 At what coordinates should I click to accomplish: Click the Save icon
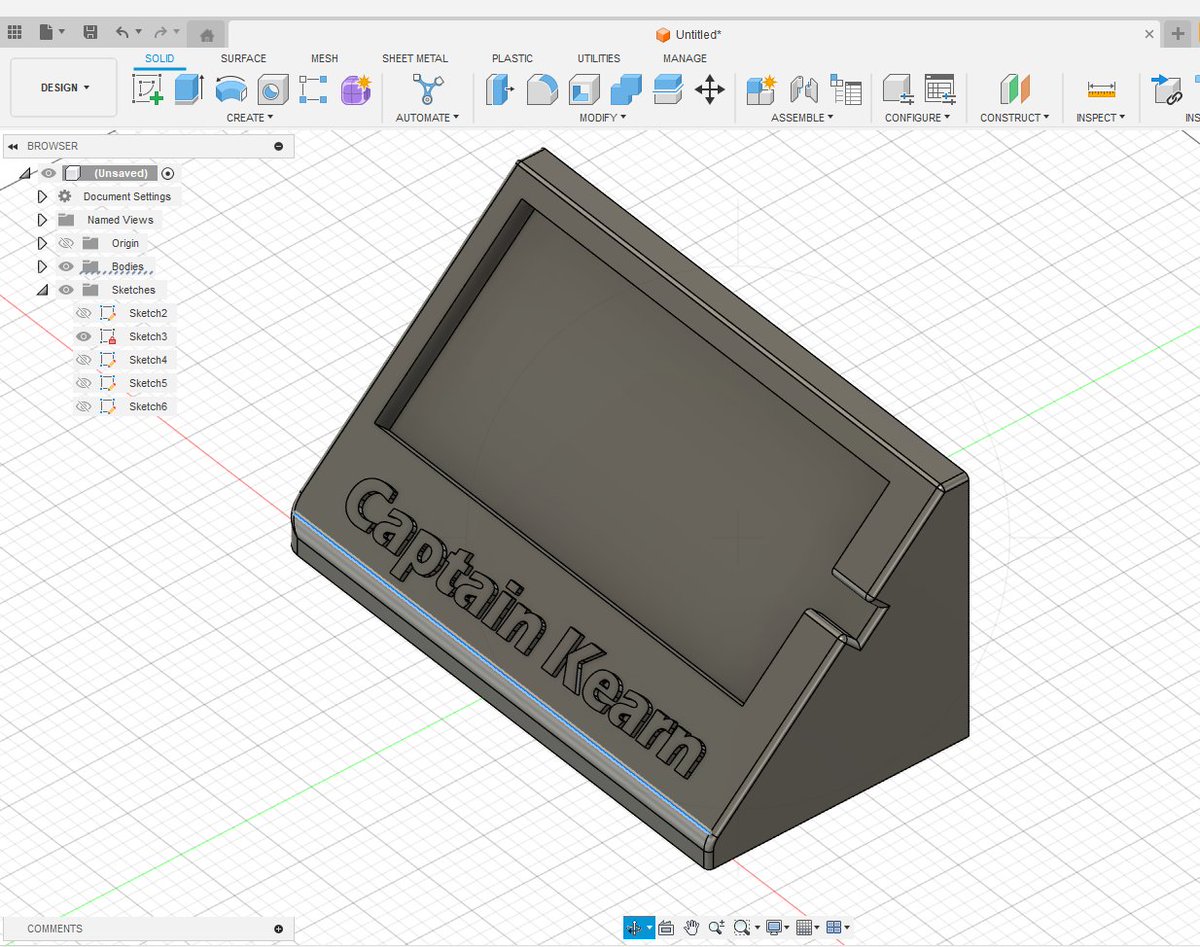pos(90,33)
